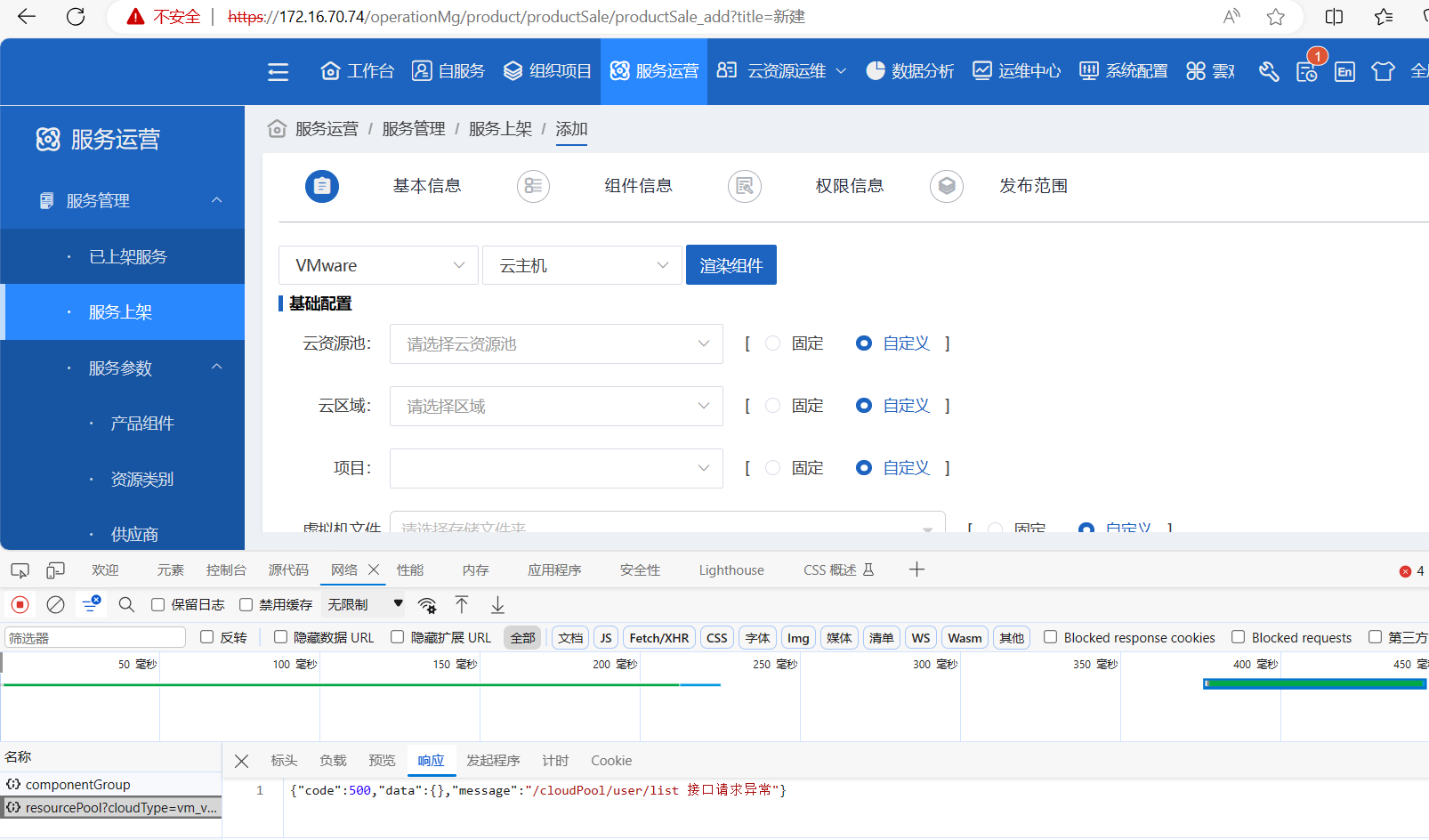This screenshot has height=840, width=1429.
Task: Check Blocked requests checkbox
Action: (1239, 637)
